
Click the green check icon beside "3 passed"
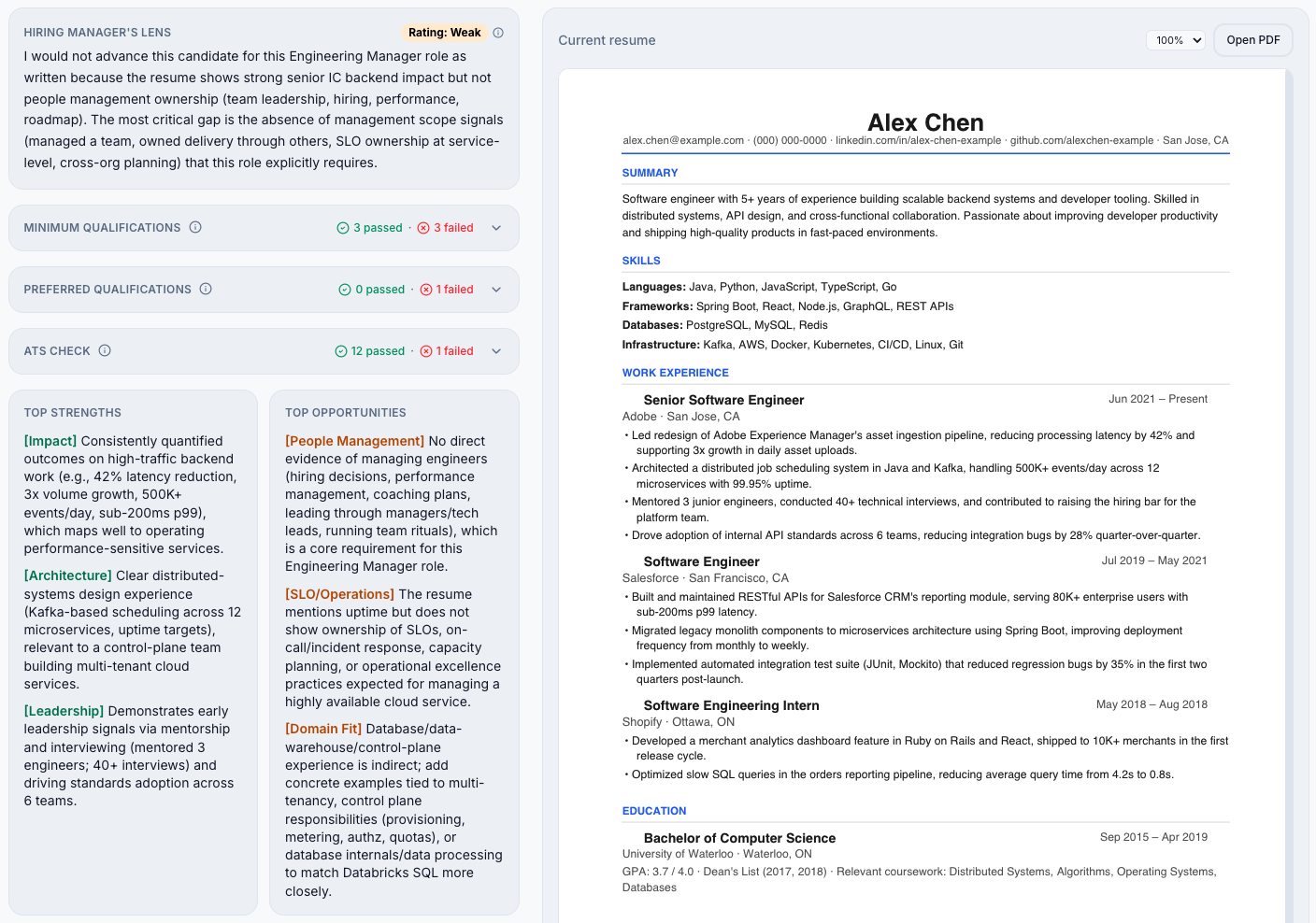click(343, 227)
